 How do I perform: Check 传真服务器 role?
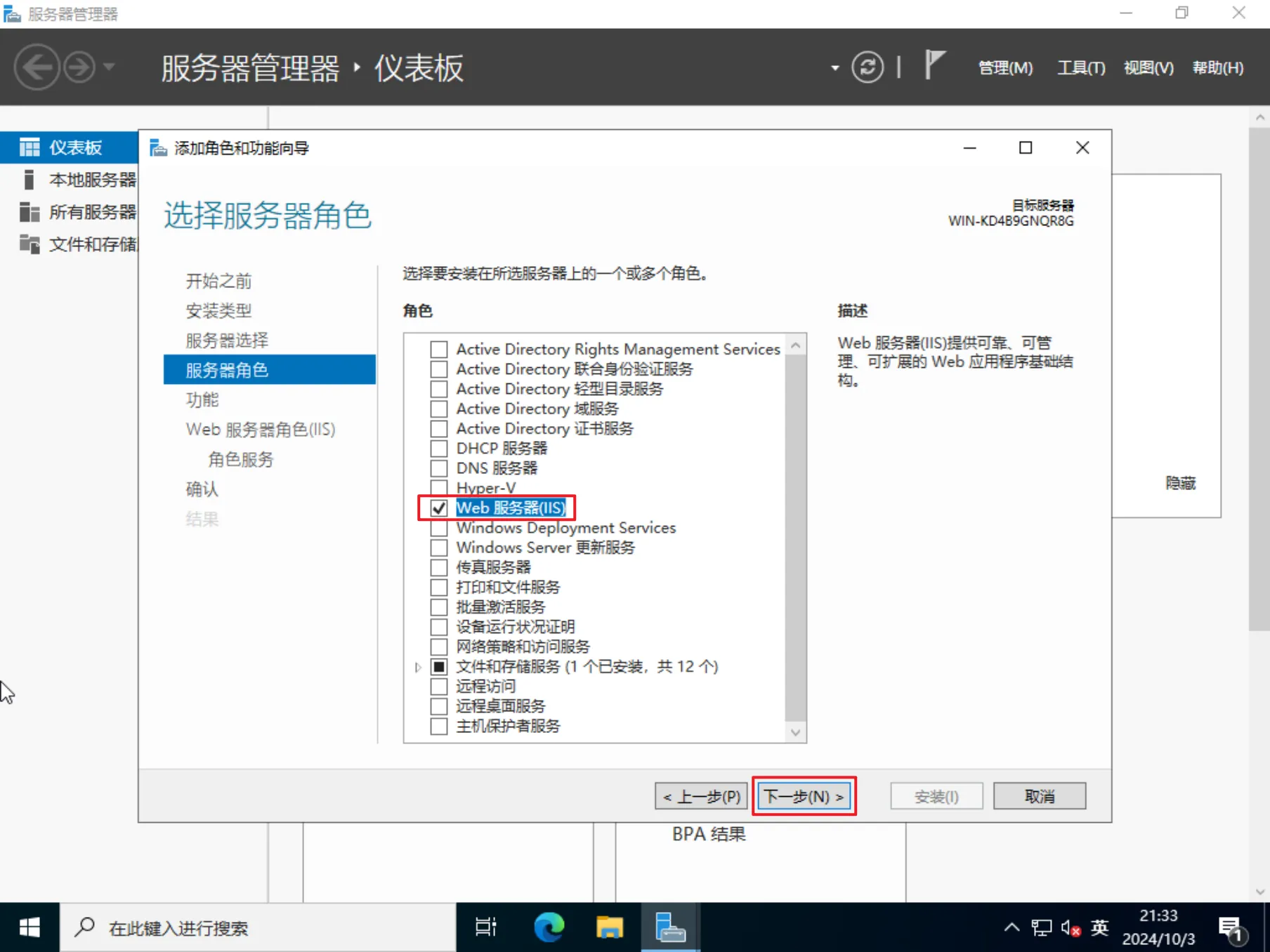[439, 567]
